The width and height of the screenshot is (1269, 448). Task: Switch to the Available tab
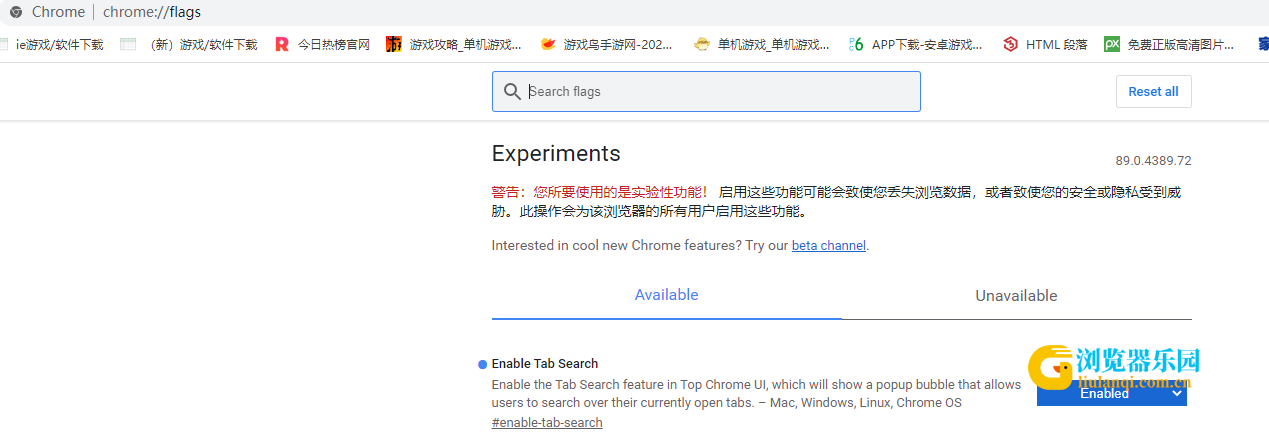click(x=667, y=295)
